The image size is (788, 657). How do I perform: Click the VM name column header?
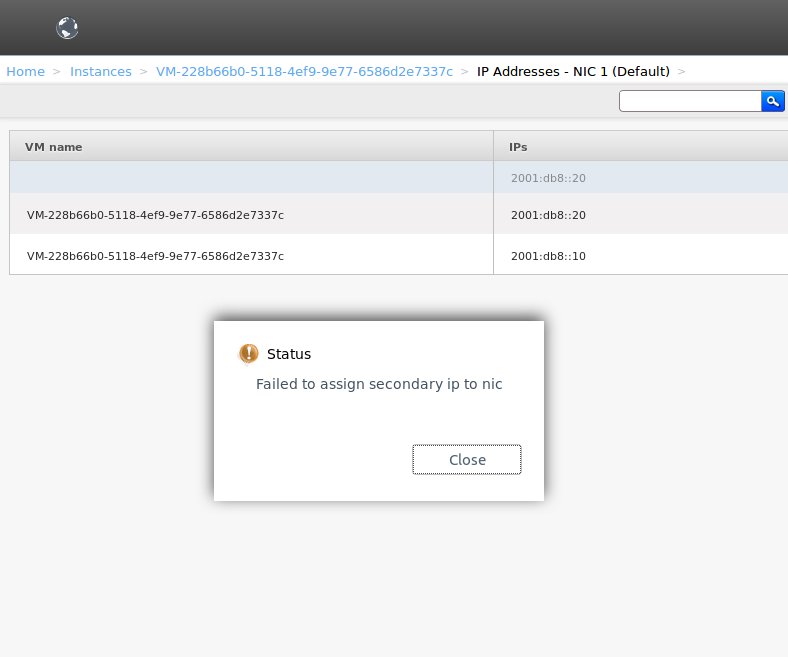click(x=251, y=147)
